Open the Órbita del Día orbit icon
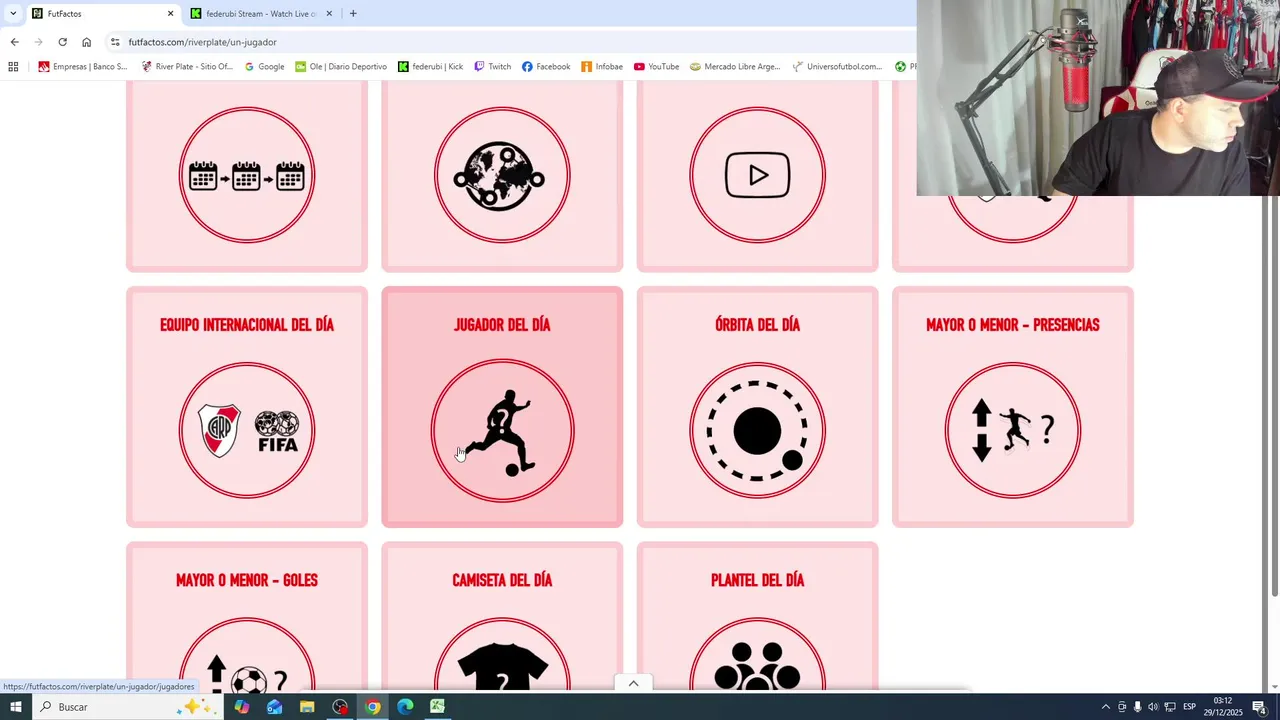1280x720 pixels. click(x=757, y=430)
